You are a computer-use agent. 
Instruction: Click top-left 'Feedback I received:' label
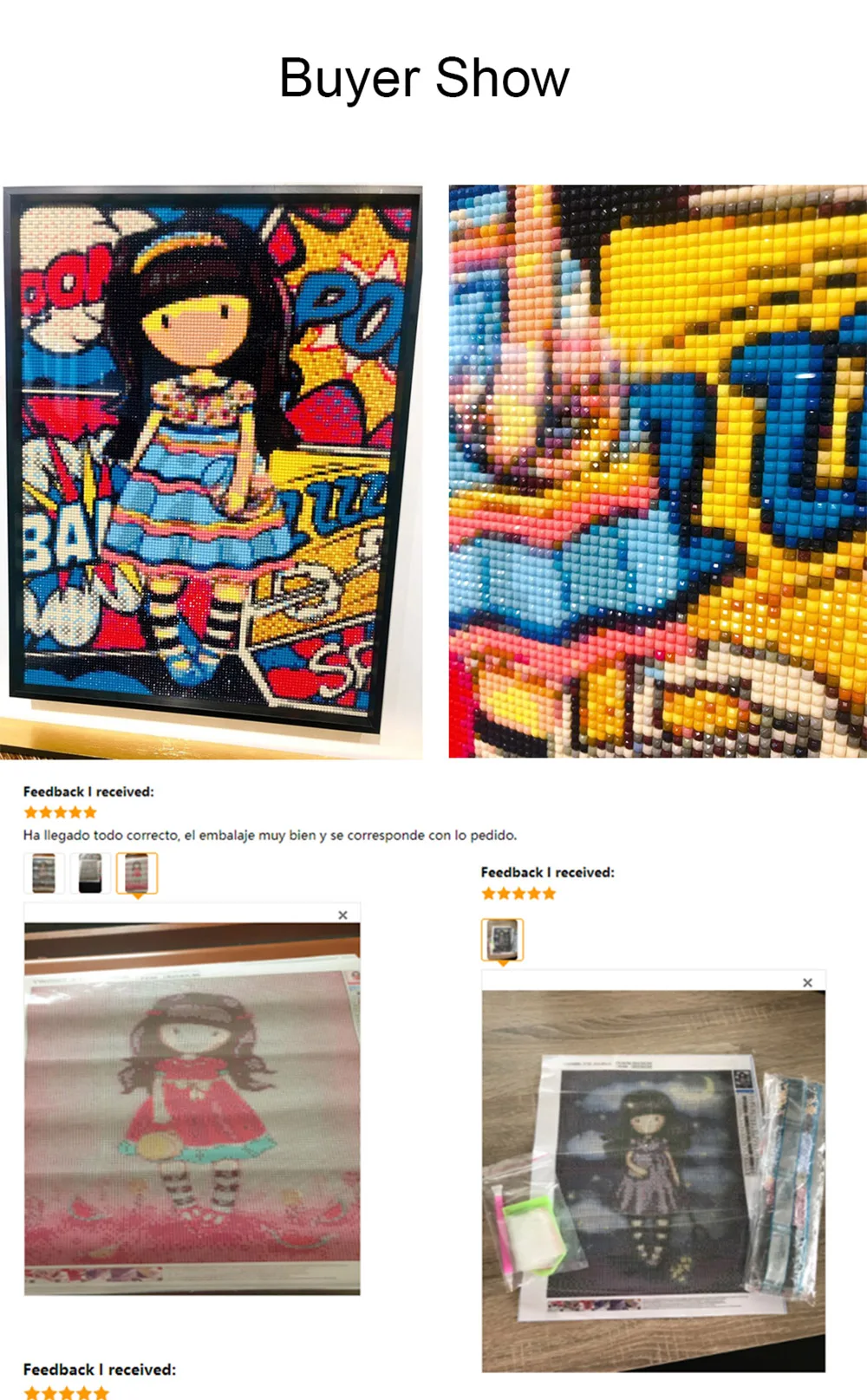[88, 791]
